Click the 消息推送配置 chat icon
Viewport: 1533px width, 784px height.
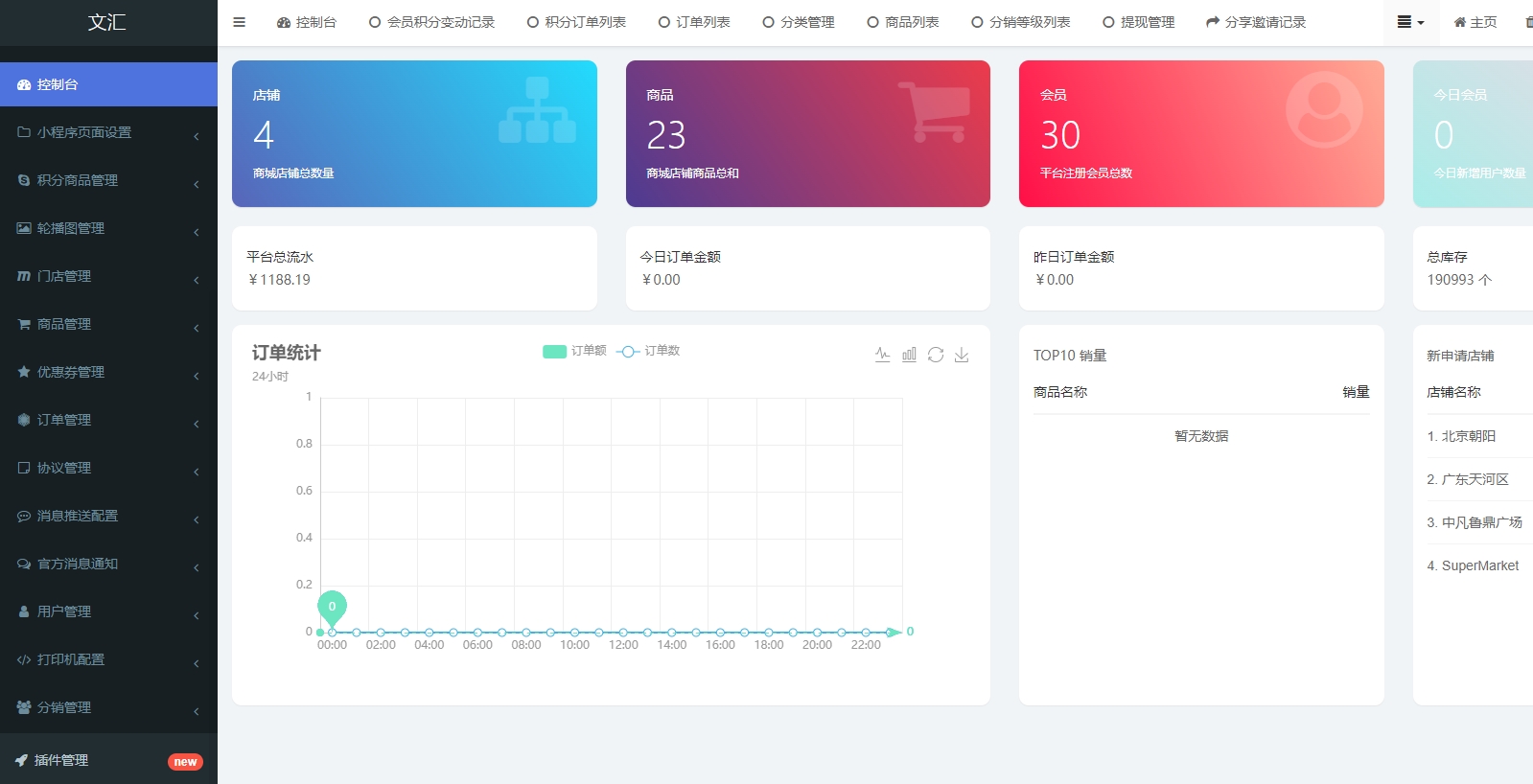24,516
